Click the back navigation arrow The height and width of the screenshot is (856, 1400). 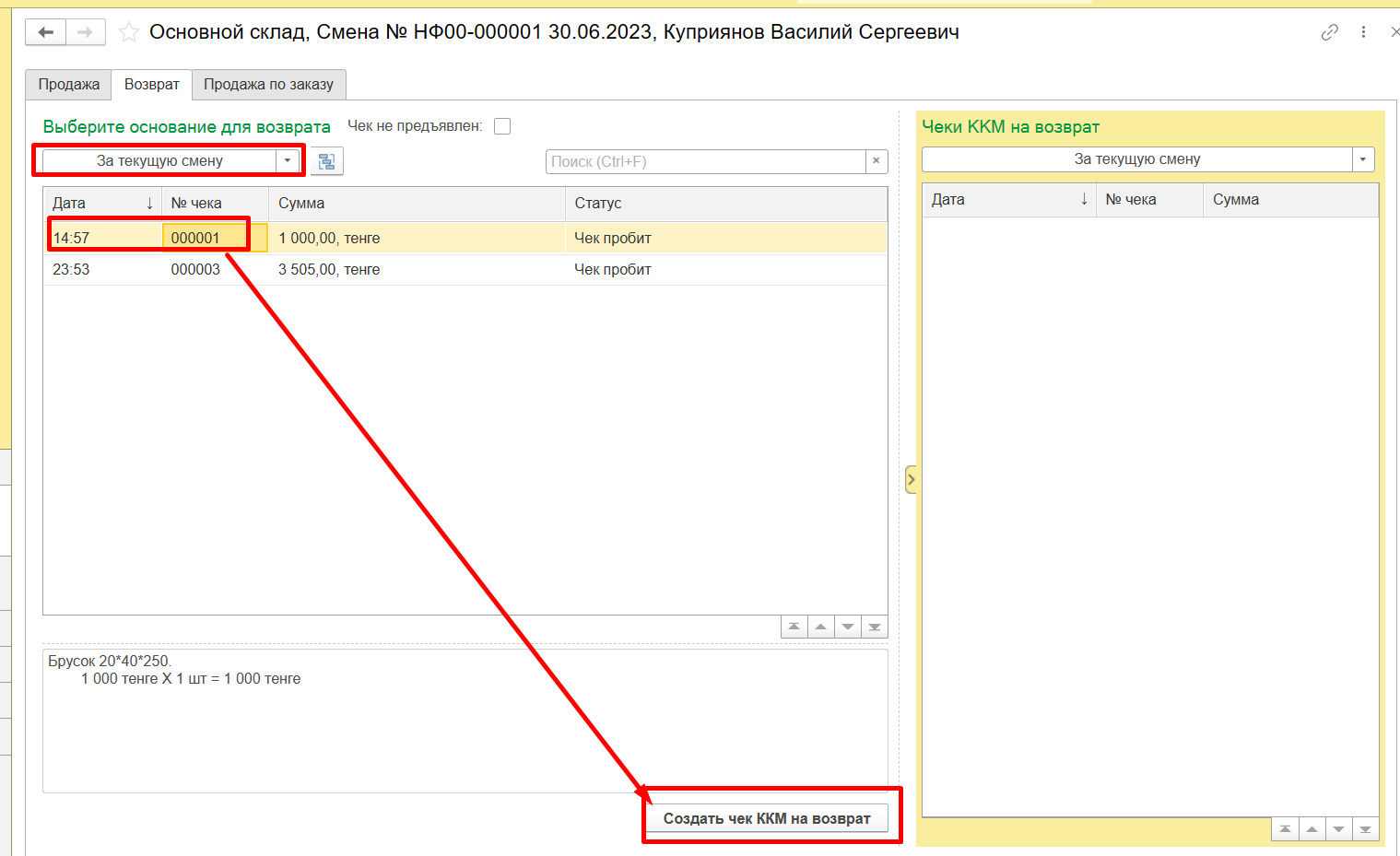[x=45, y=32]
